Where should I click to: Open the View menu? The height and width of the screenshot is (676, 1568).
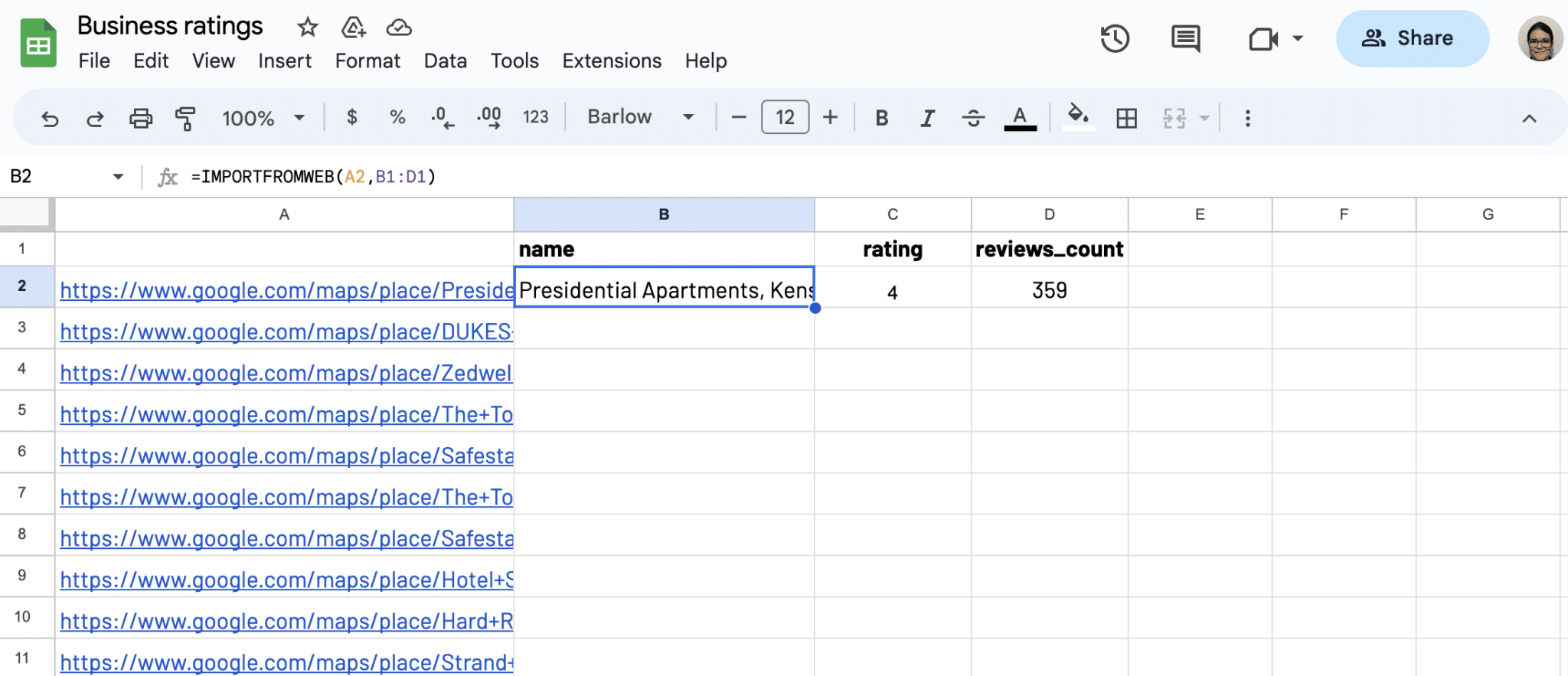click(214, 60)
